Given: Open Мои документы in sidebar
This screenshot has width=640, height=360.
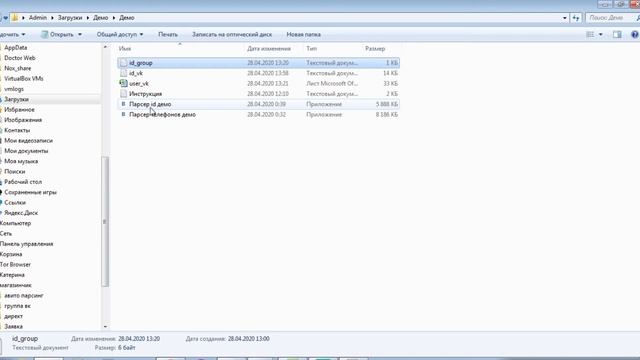Looking at the screenshot, I should (x=26, y=151).
